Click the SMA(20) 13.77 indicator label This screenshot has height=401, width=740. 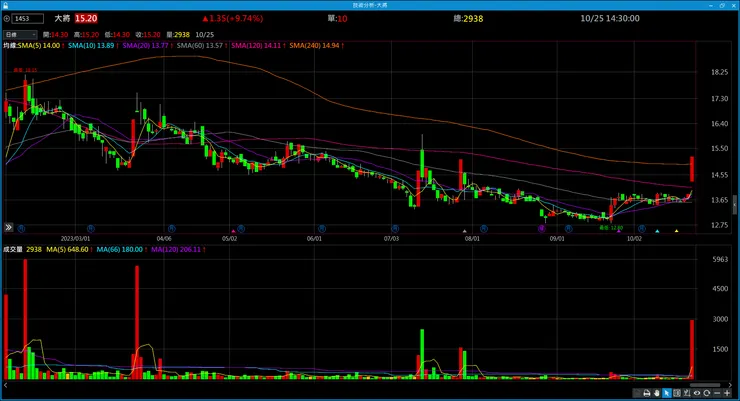[x=147, y=45]
